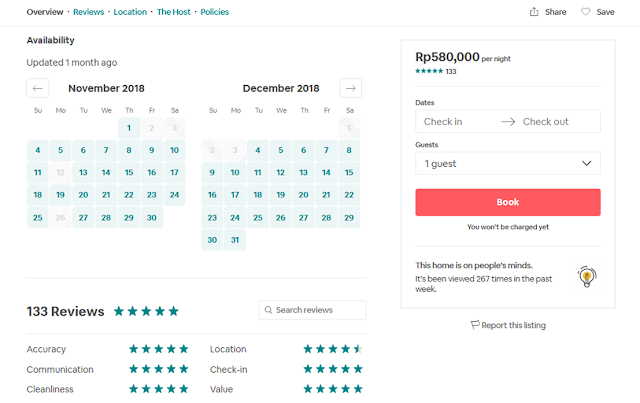640x403 pixels.
Task: Focus the Search reviews input field
Action: tap(312, 310)
